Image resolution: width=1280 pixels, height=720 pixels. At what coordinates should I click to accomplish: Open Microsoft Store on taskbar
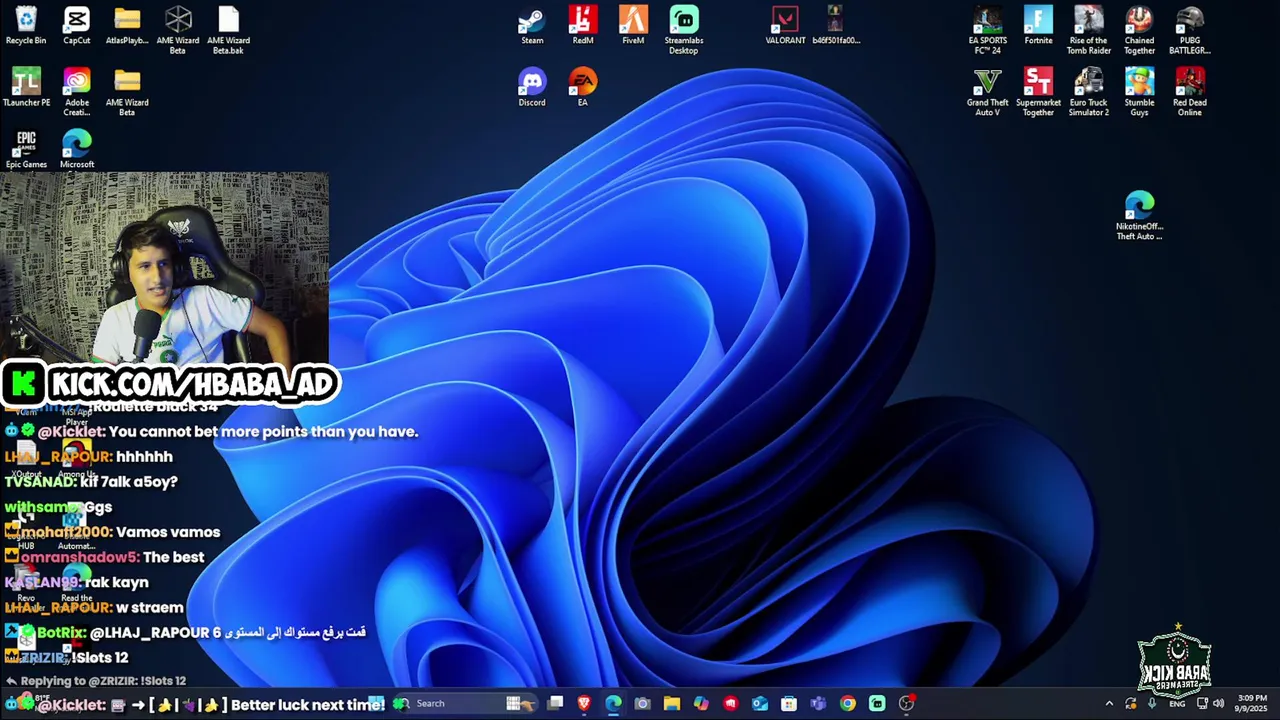coord(789,703)
